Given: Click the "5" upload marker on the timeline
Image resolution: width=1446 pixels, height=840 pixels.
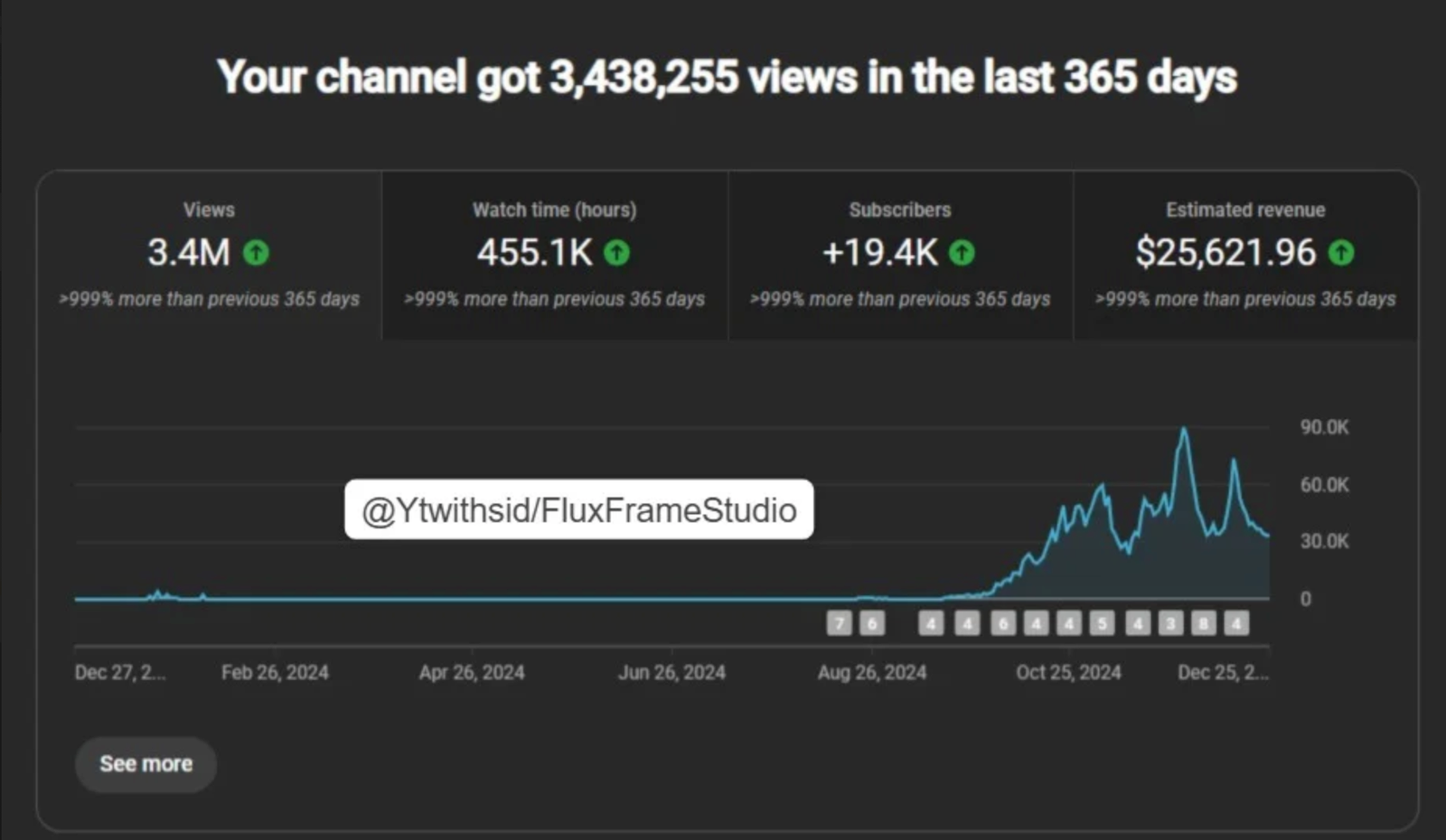Looking at the screenshot, I should pyautogui.click(x=1103, y=622).
